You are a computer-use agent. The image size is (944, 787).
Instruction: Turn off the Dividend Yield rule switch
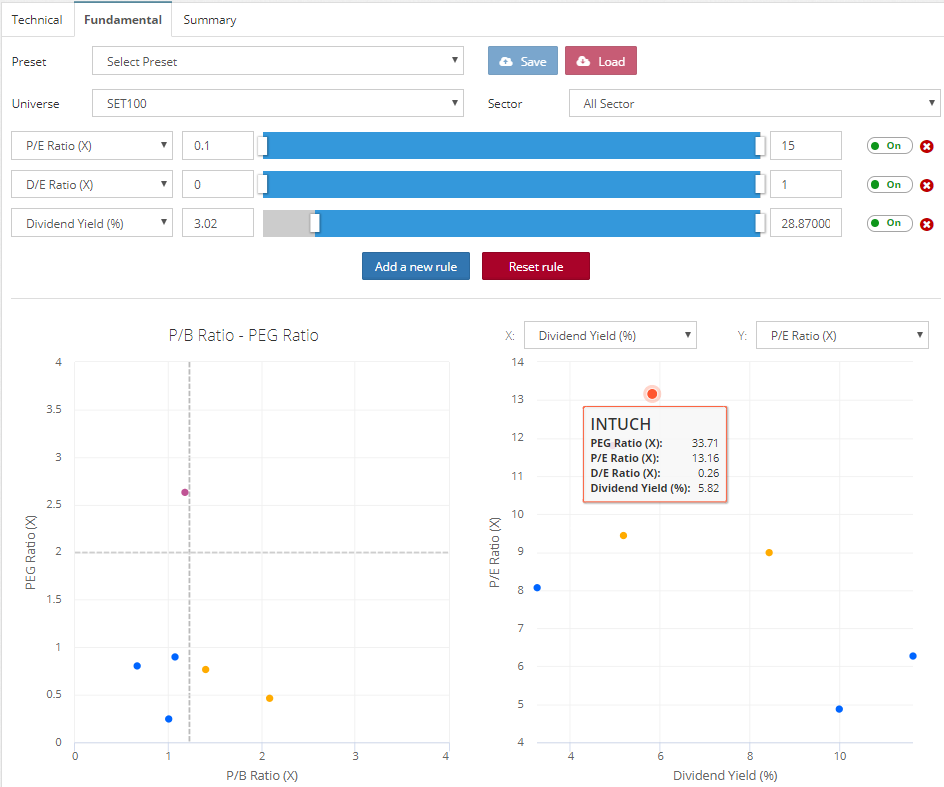click(x=889, y=223)
